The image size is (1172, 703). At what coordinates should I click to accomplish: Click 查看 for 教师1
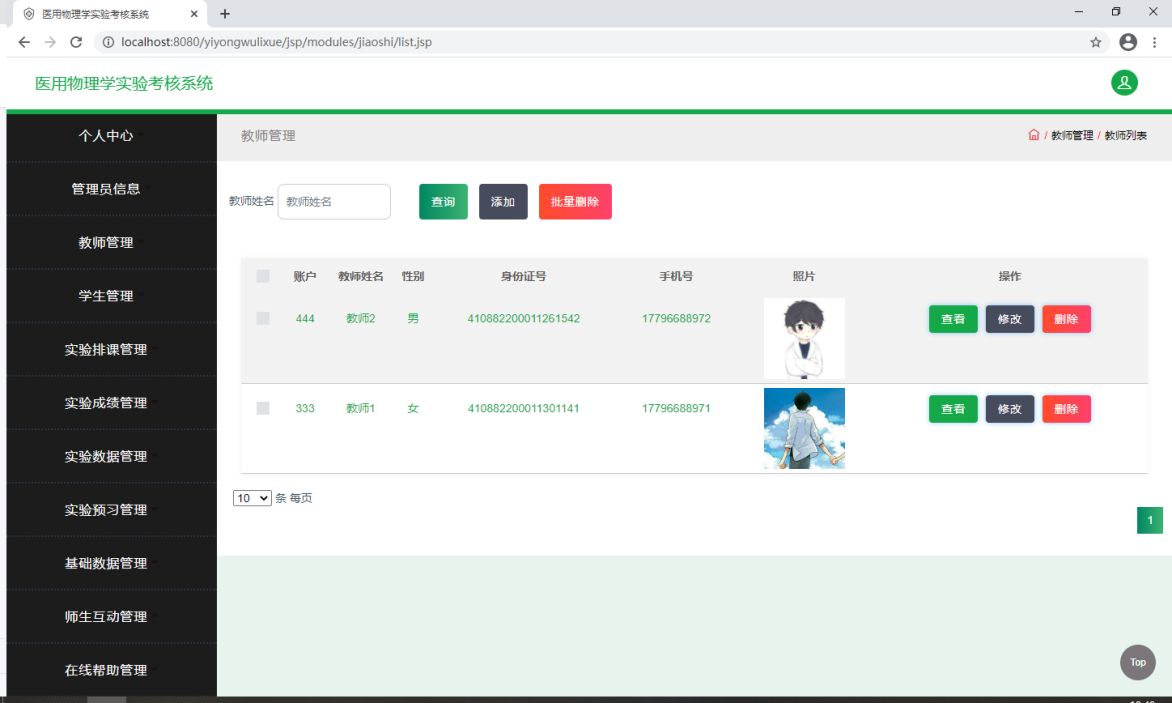tap(953, 409)
